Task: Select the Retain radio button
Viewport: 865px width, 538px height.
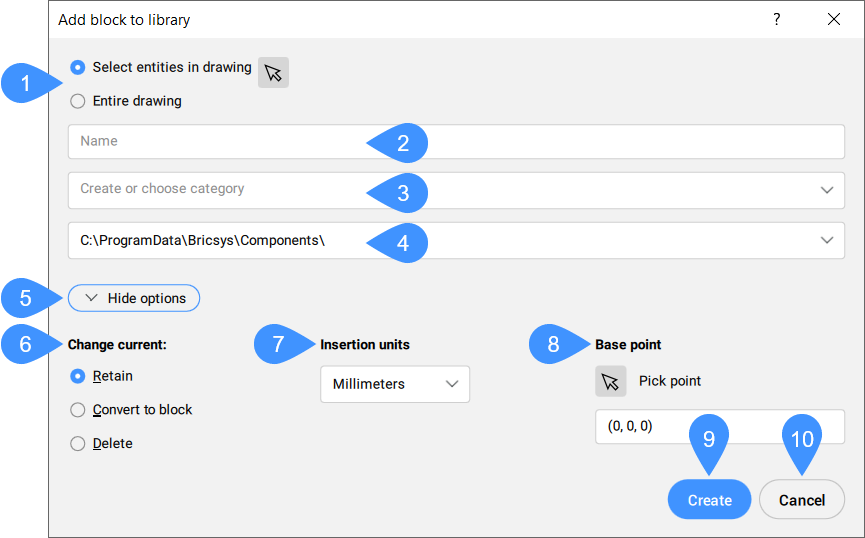Action: (78, 377)
